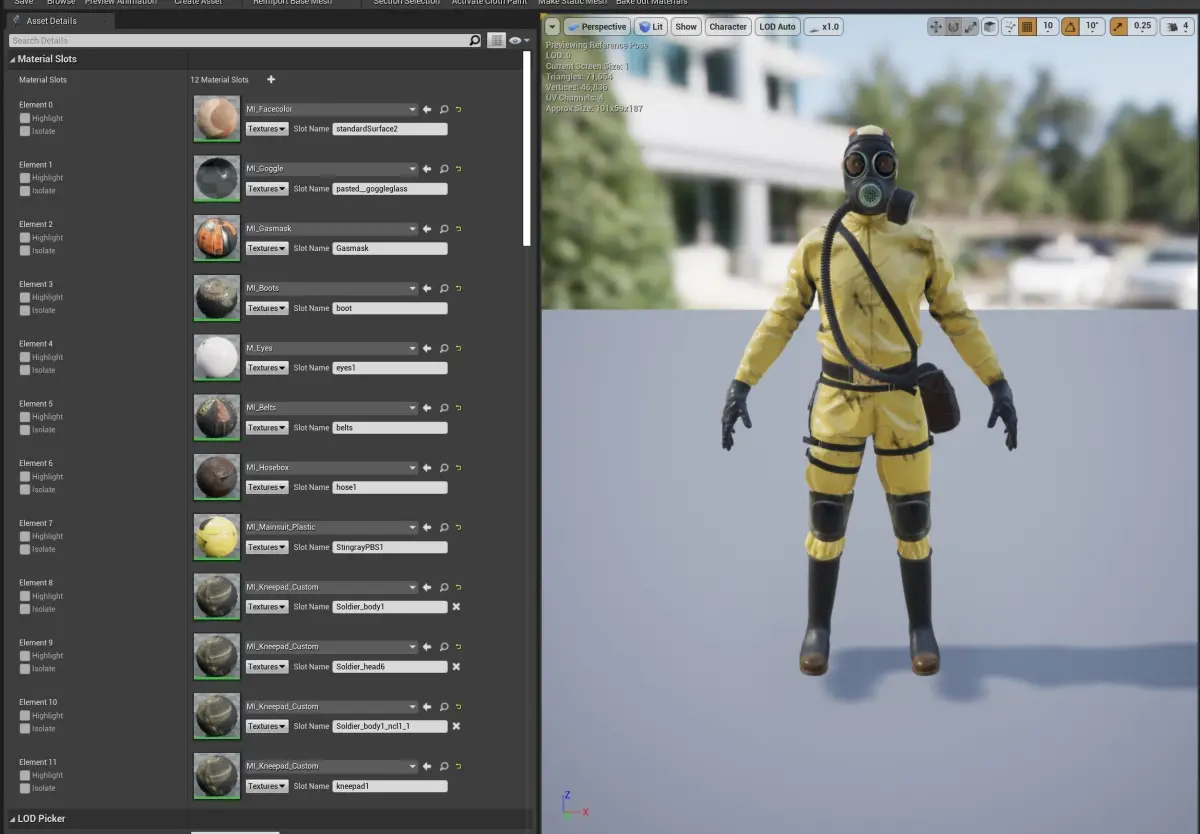
Task: Click the search magnifier in Search Details
Action: (x=475, y=40)
